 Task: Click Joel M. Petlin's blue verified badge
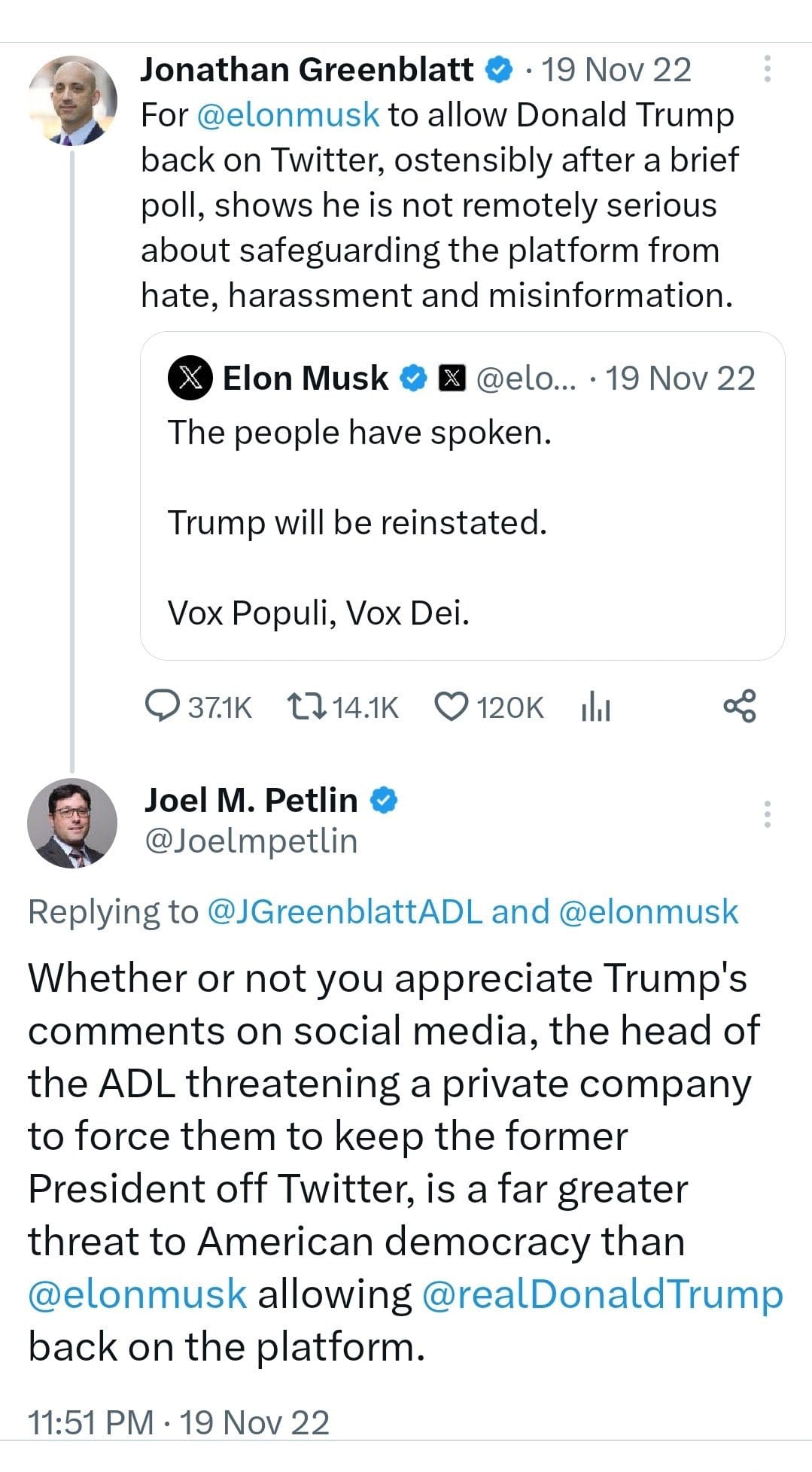click(384, 800)
